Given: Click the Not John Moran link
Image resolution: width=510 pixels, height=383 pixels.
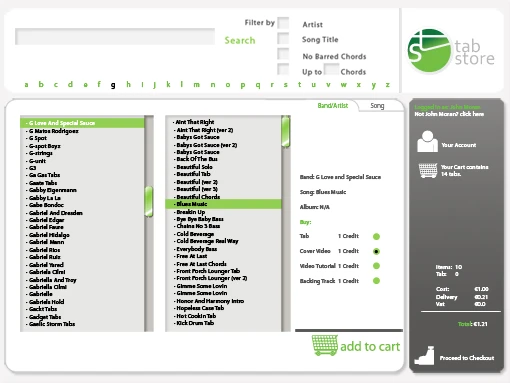Looking at the screenshot, I should [449, 114].
